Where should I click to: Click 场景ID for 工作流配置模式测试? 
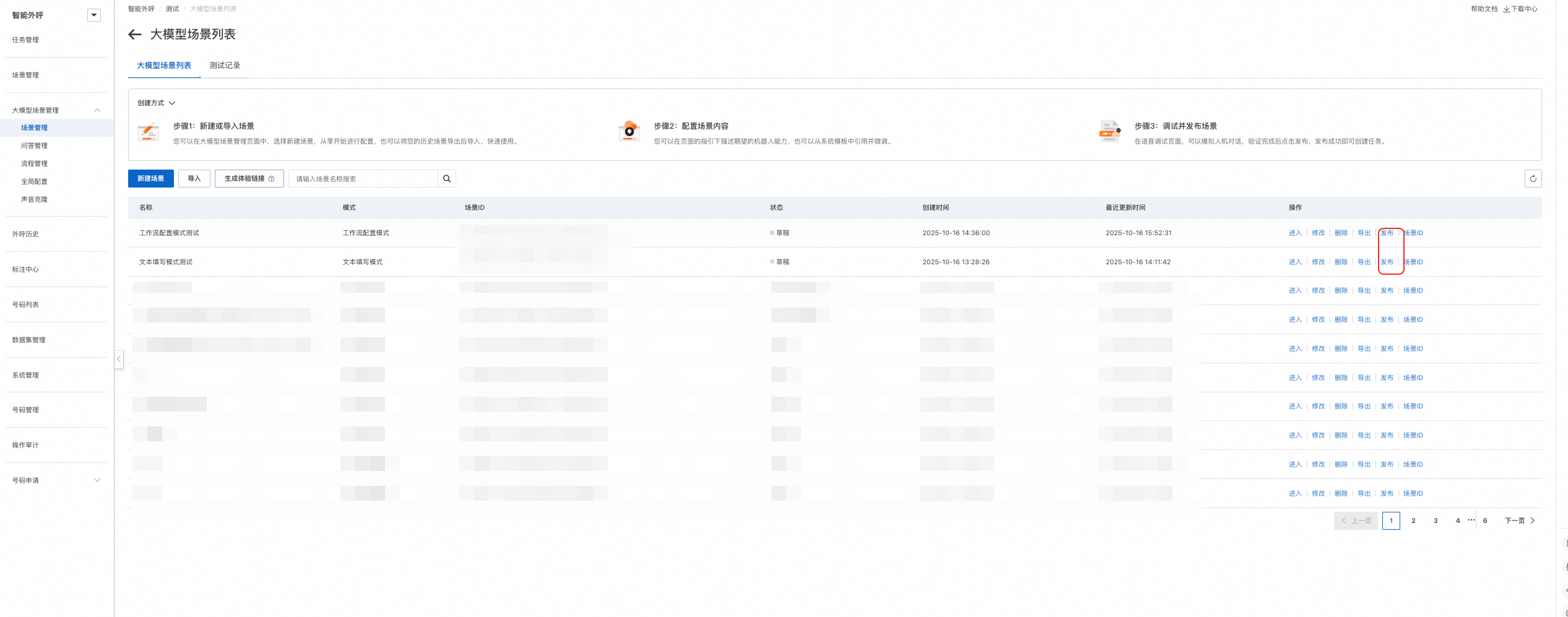pos(1413,233)
